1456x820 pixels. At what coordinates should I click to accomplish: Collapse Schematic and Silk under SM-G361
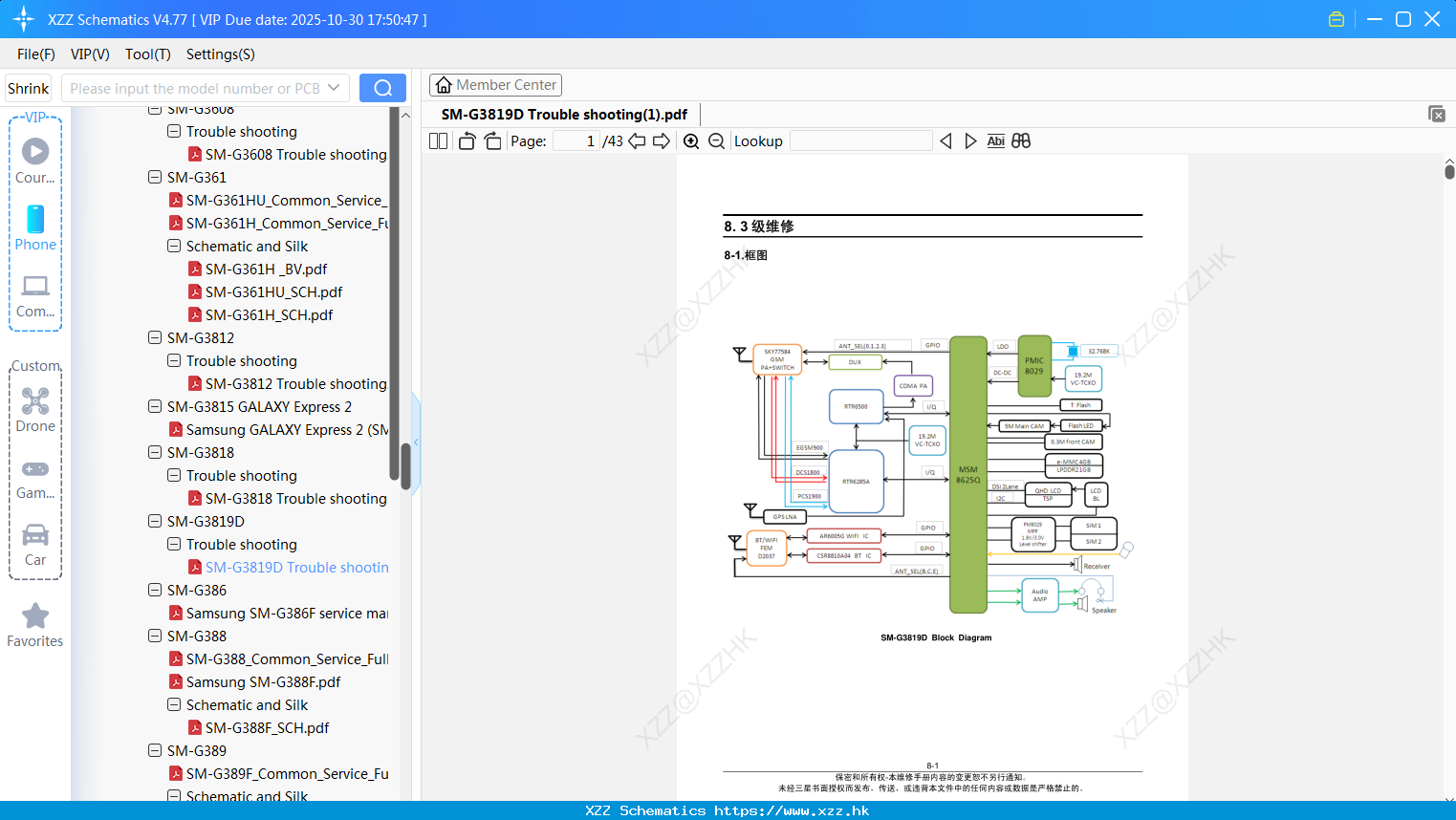(x=174, y=246)
